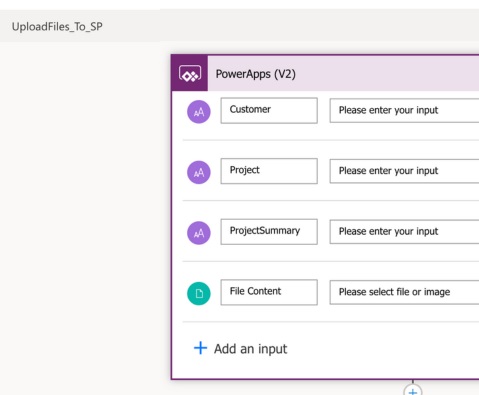The height and width of the screenshot is (395, 479).
Task: Click the blue plus icon for adding input
Action: pos(200,348)
